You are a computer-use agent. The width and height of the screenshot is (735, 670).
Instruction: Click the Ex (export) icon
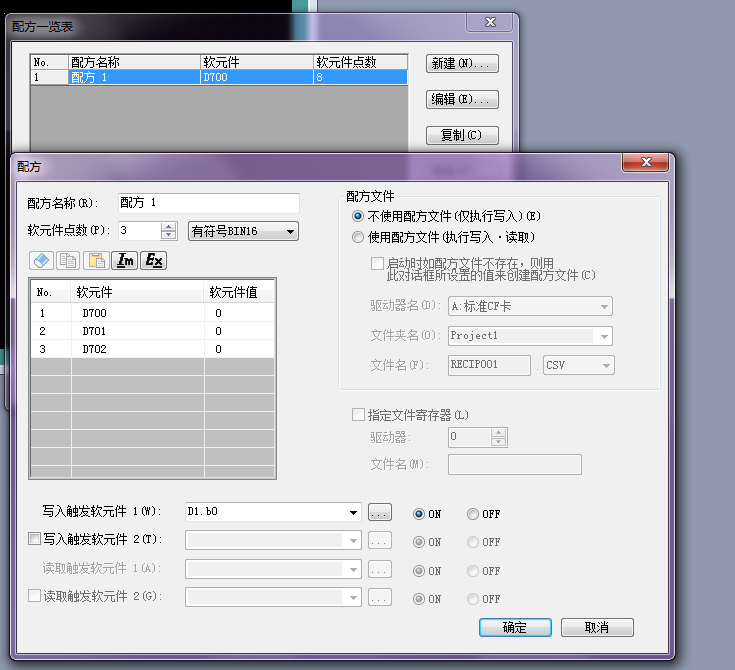[x=153, y=260]
